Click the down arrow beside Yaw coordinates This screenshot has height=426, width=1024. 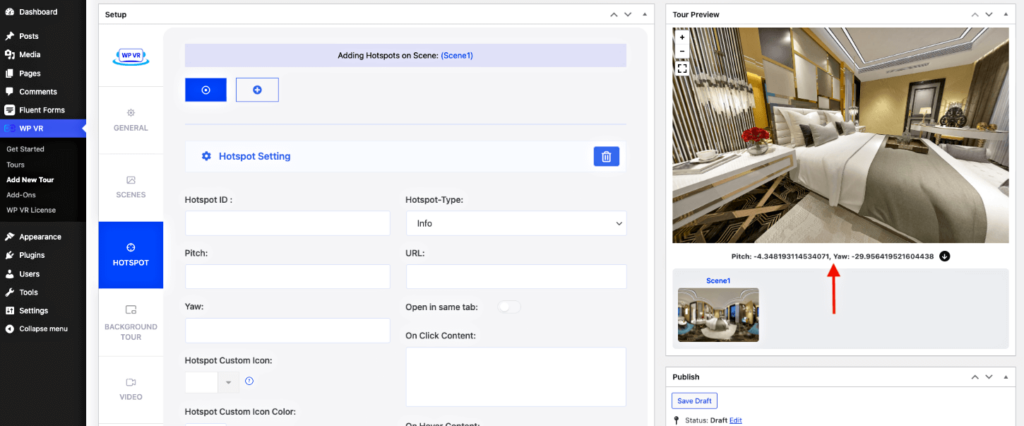coord(945,256)
